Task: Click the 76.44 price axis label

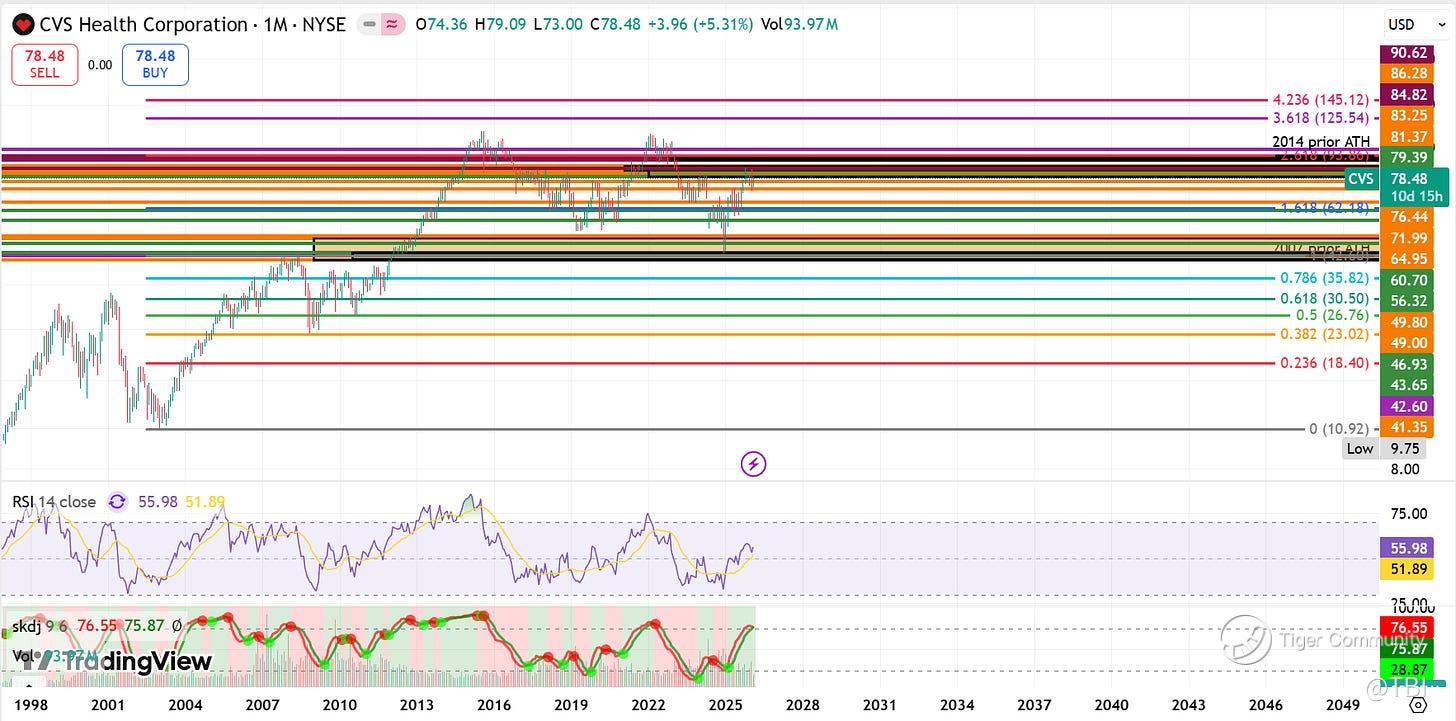Action: click(1405, 217)
